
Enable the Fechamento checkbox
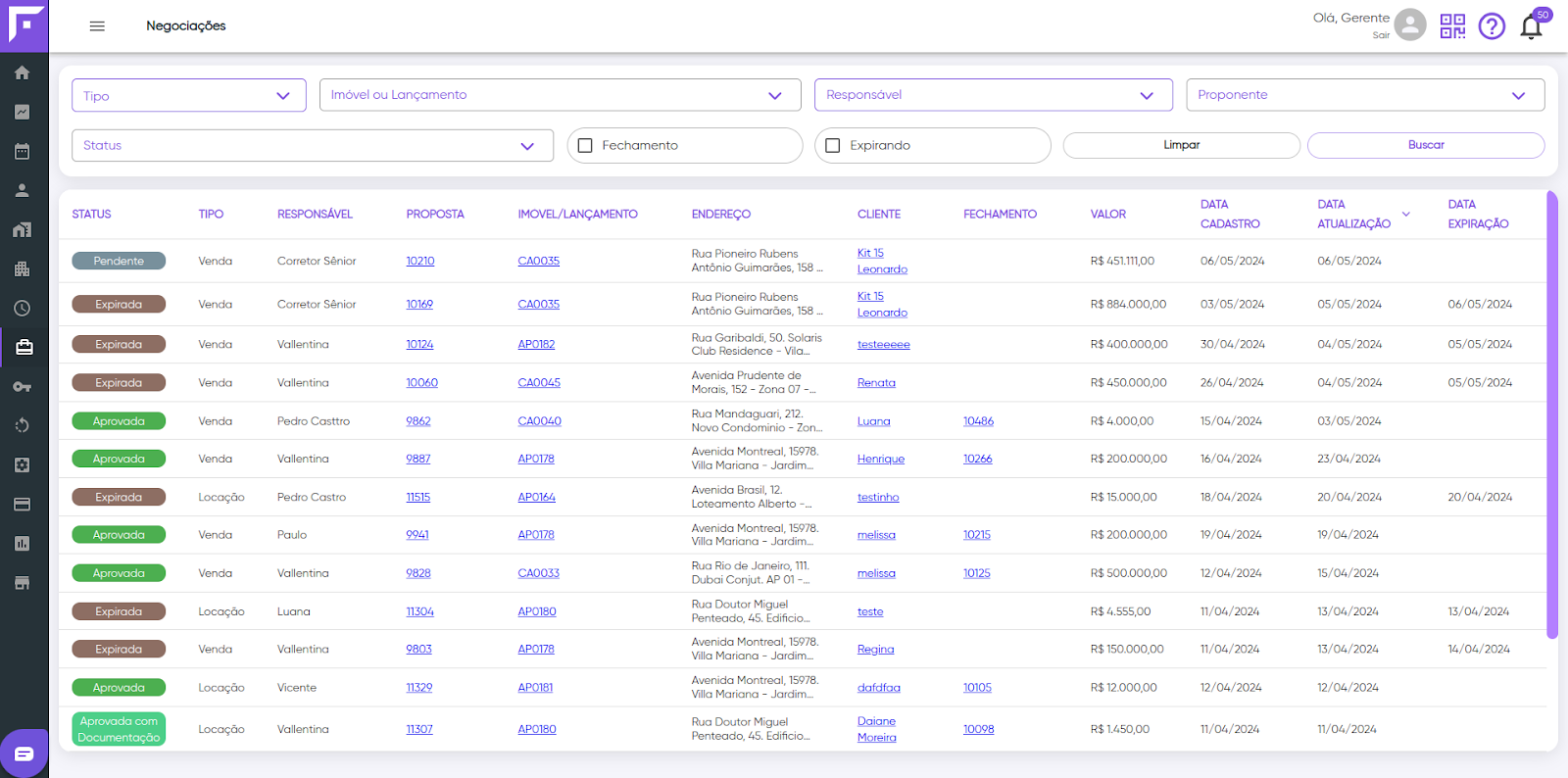585,145
